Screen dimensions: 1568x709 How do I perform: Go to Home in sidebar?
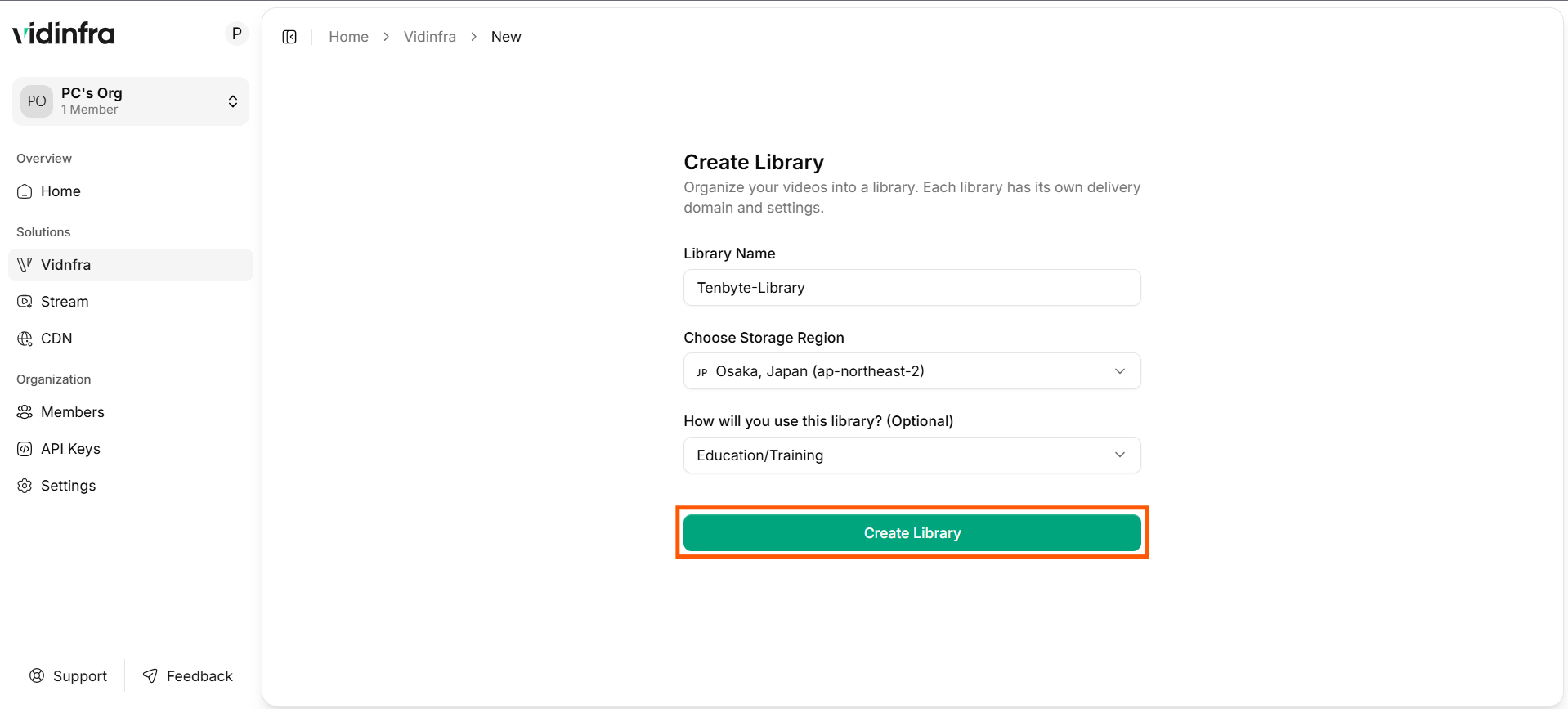[x=131, y=191]
